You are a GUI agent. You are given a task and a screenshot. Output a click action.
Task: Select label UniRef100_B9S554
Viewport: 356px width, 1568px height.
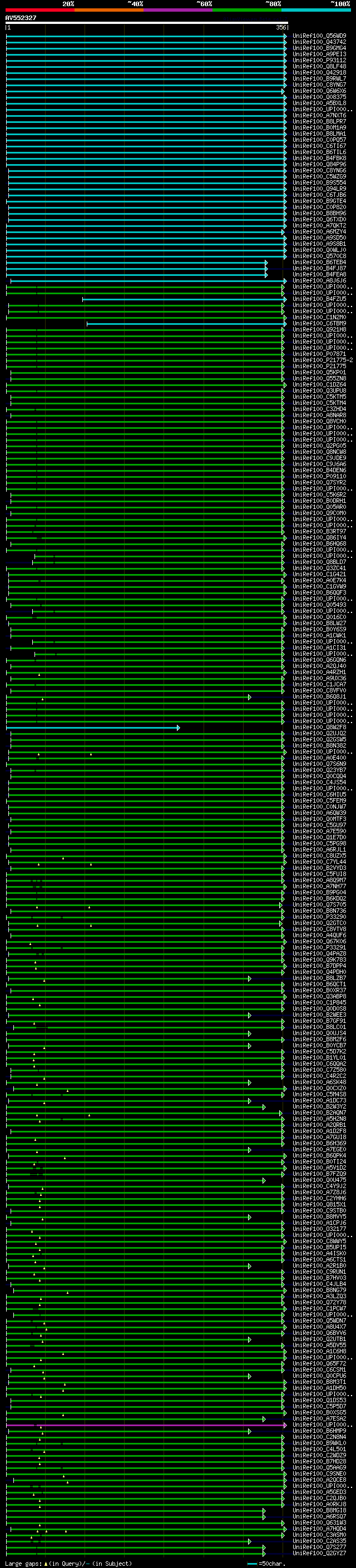tap(319, 182)
